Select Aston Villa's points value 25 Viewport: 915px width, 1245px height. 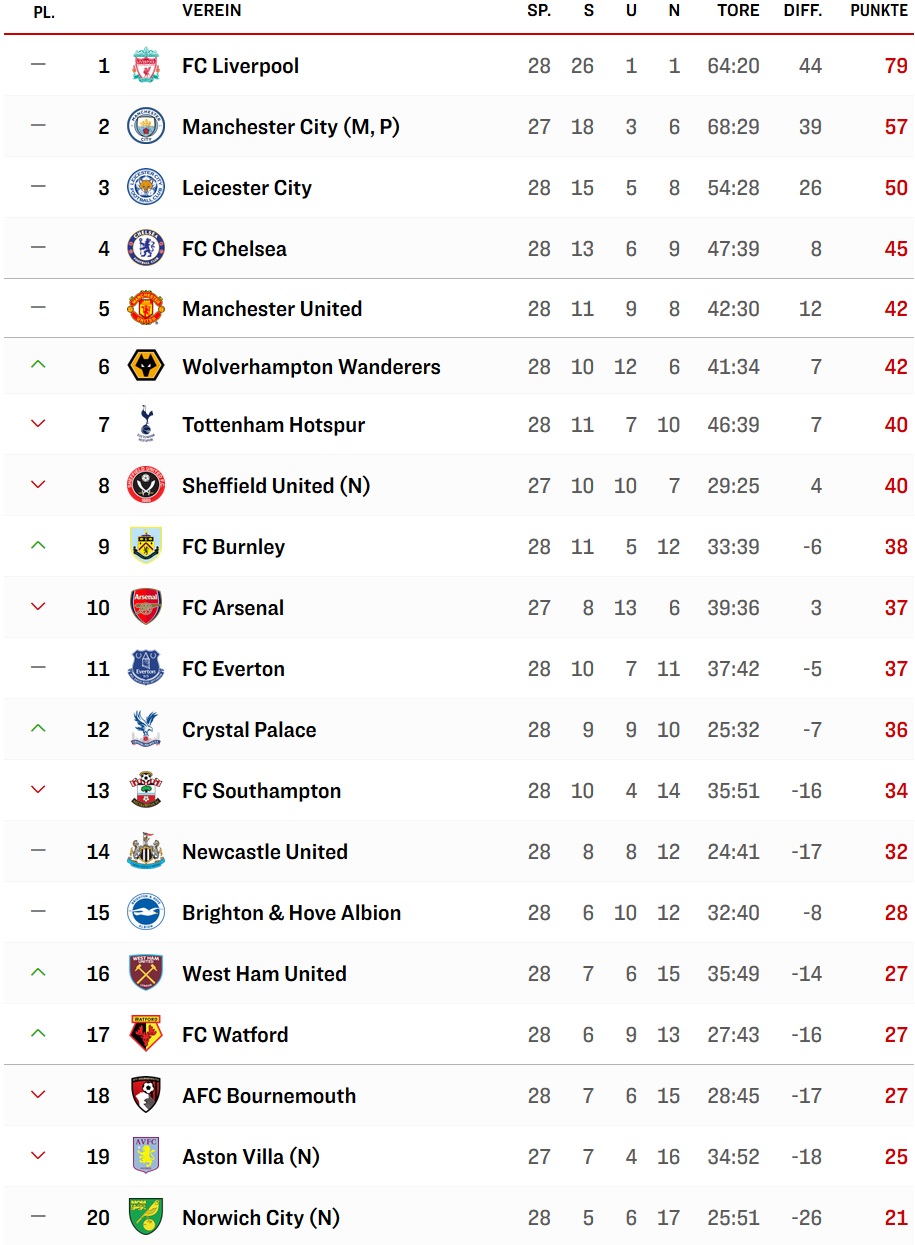point(896,1157)
